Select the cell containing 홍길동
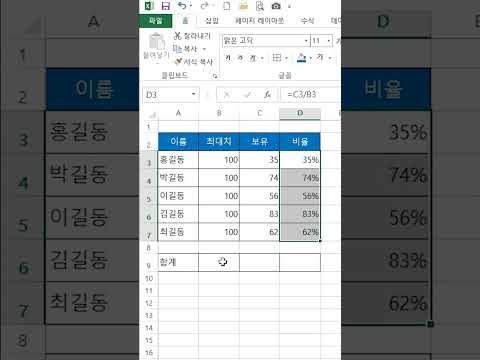 (178, 160)
